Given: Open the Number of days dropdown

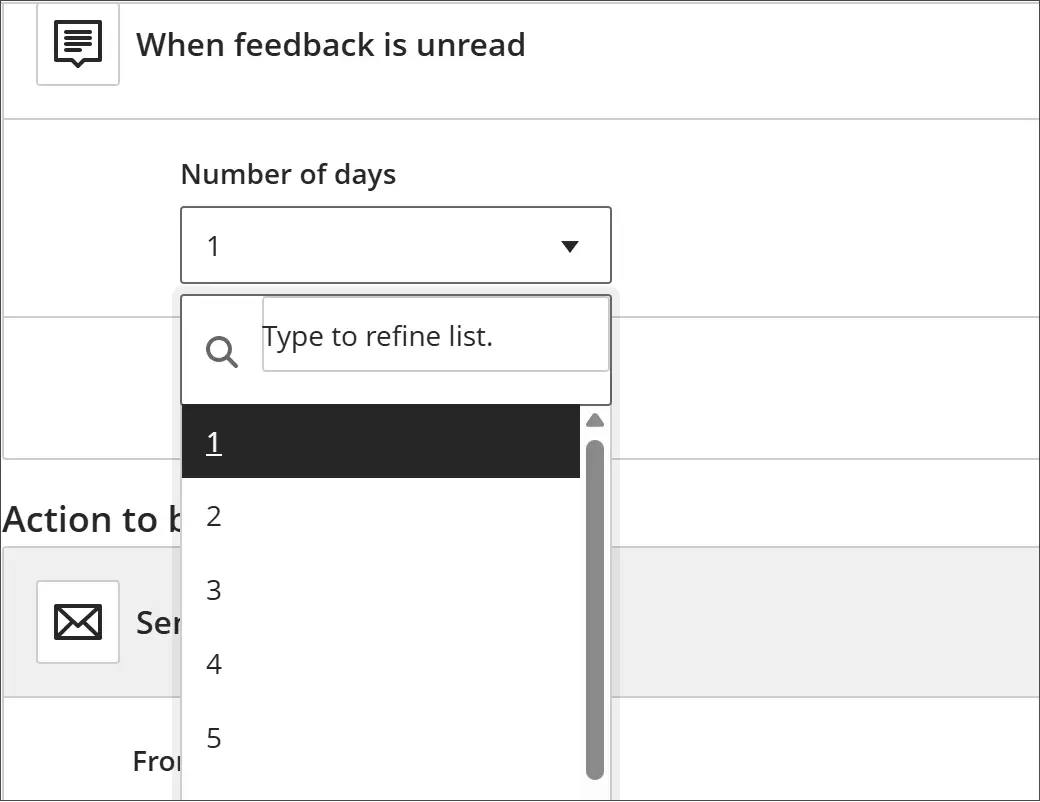Looking at the screenshot, I should point(395,244).
